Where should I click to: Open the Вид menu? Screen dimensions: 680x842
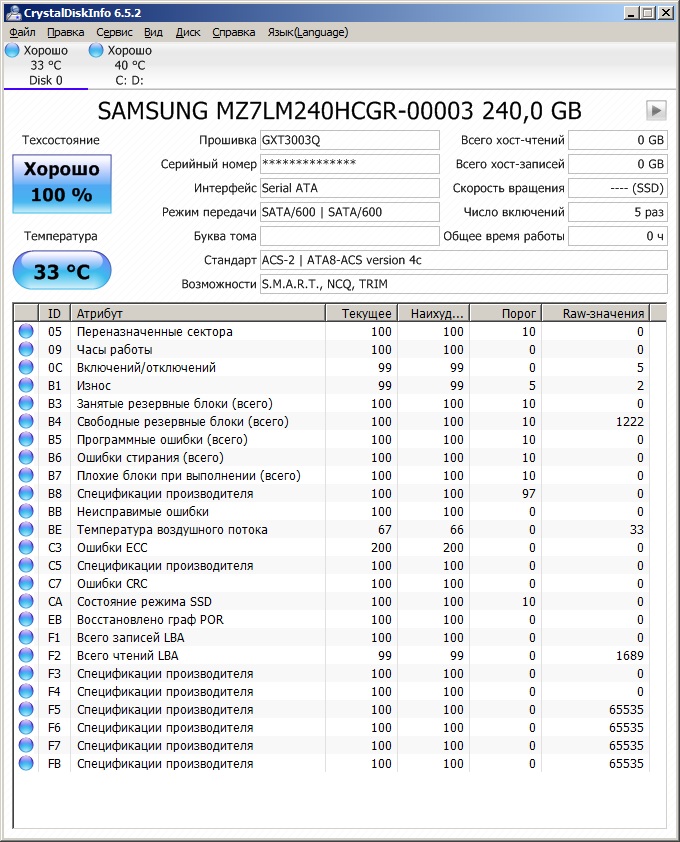coord(153,32)
